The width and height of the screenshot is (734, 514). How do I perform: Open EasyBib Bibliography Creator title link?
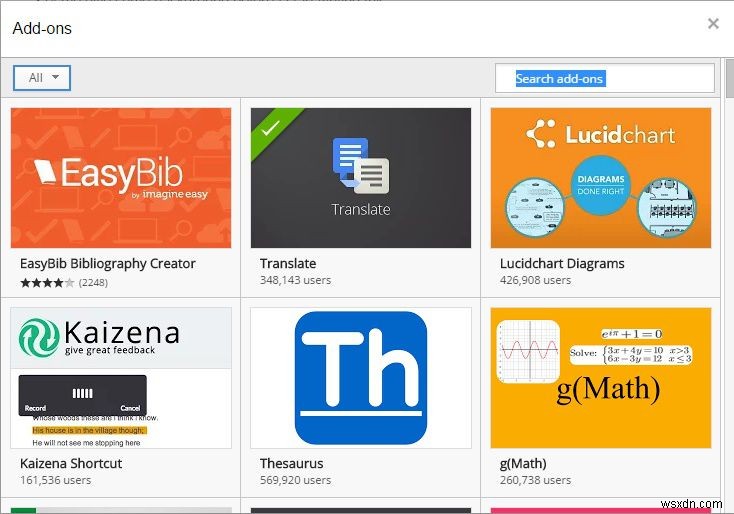(108, 264)
